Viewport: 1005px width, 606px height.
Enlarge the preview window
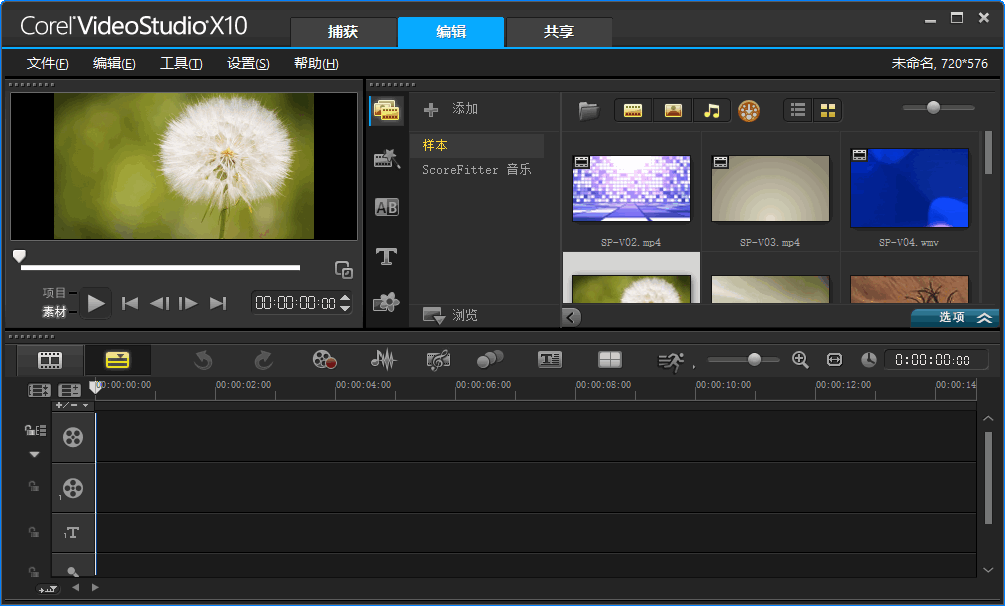click(344, 270)
